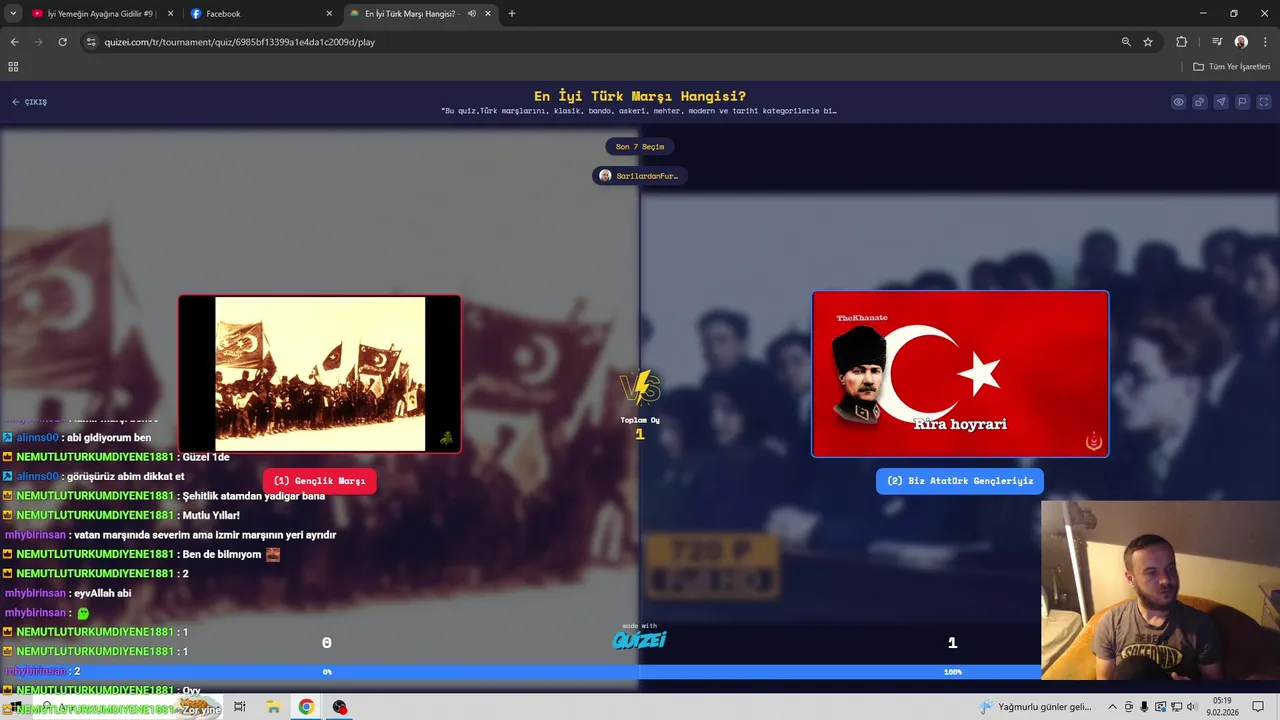Select the Gençlik Marşı video thumbnail
1280x720 pixels.
click(320, 374)
